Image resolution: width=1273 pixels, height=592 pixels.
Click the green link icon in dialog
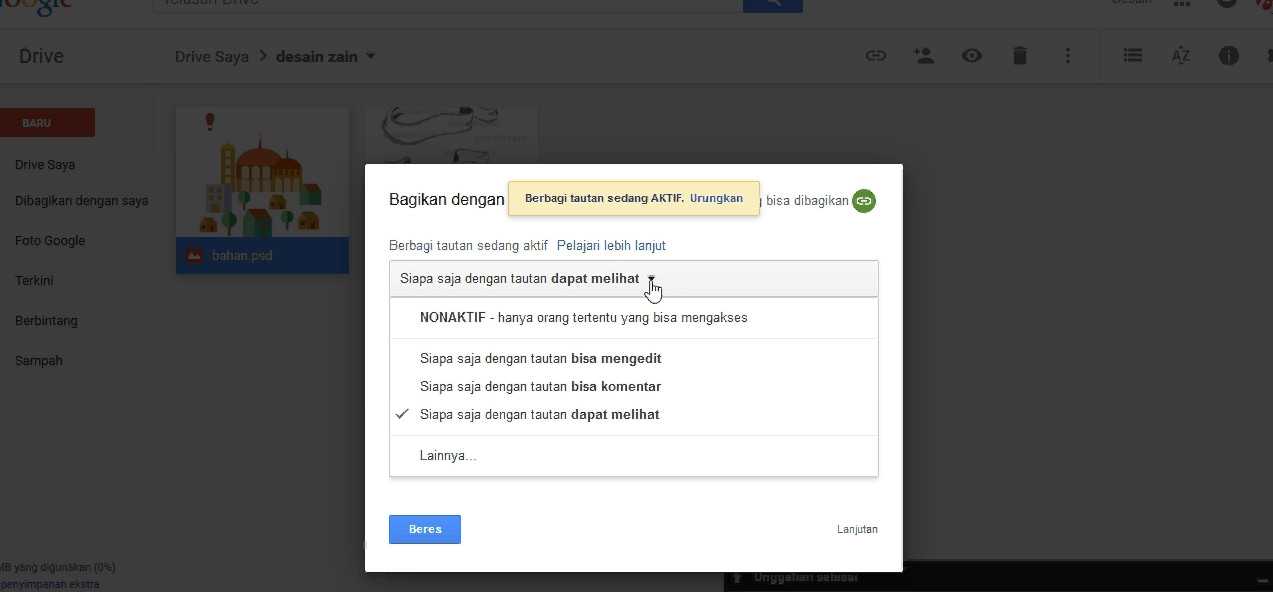[863, 200]
